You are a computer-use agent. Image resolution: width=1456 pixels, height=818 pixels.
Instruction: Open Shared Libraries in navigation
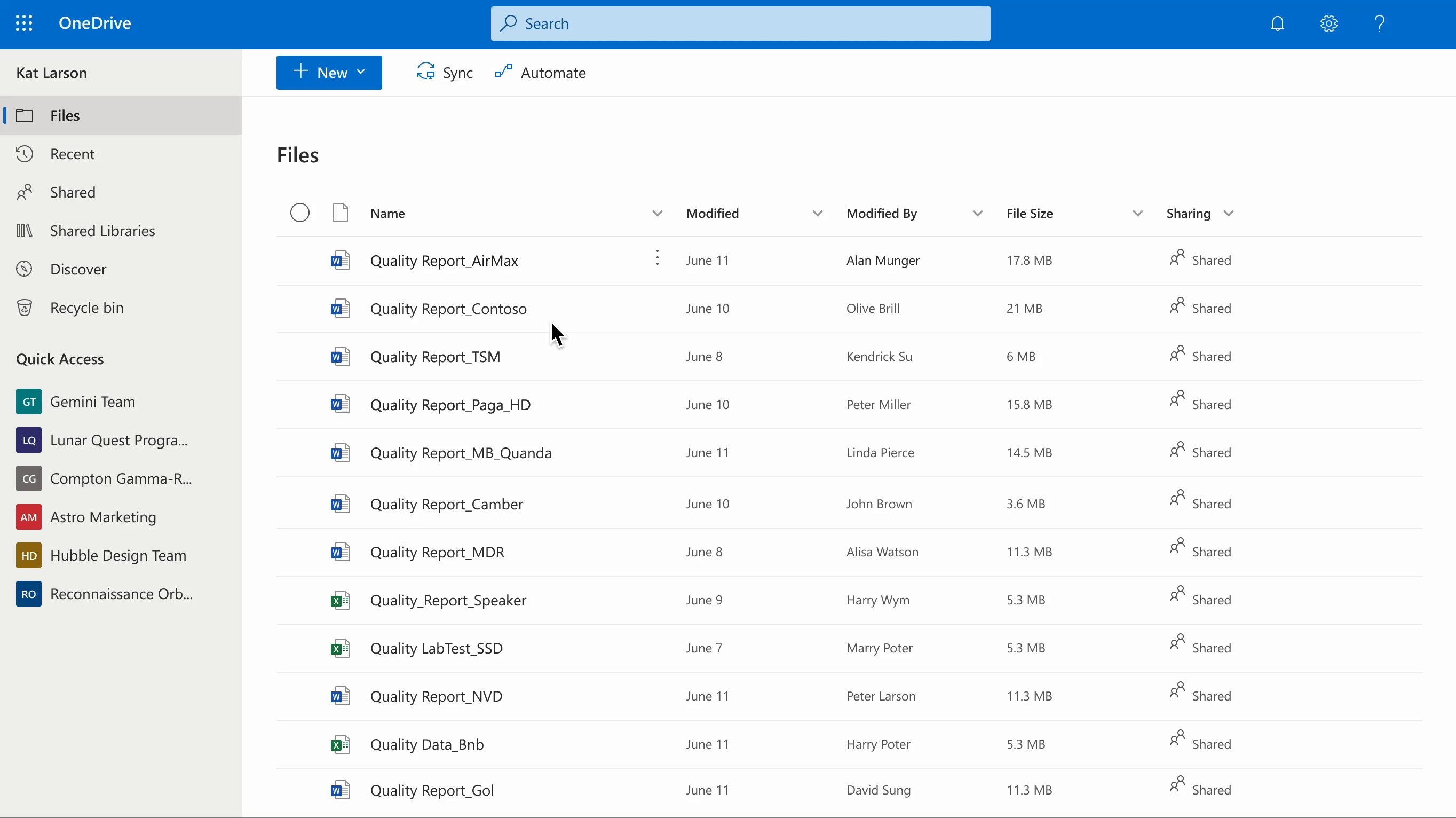pos(102,231)
